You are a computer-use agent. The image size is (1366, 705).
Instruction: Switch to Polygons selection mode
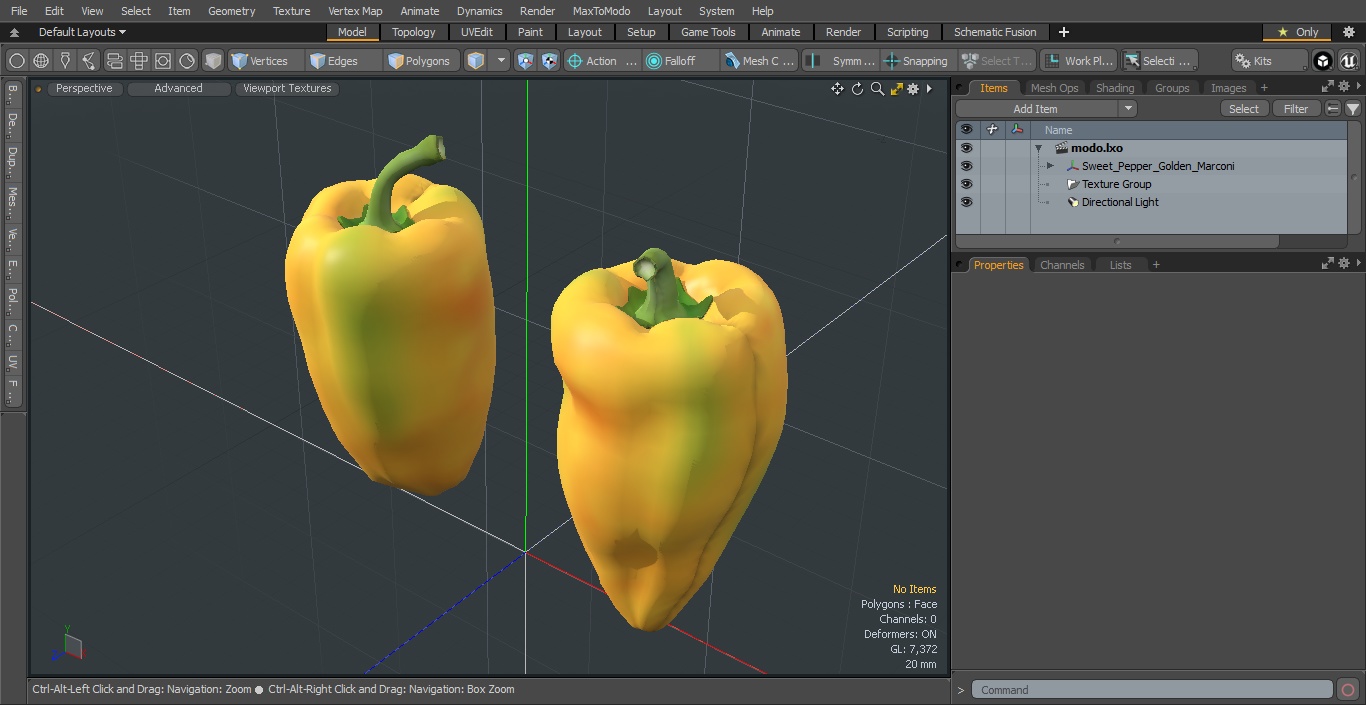tap(420, 61)
